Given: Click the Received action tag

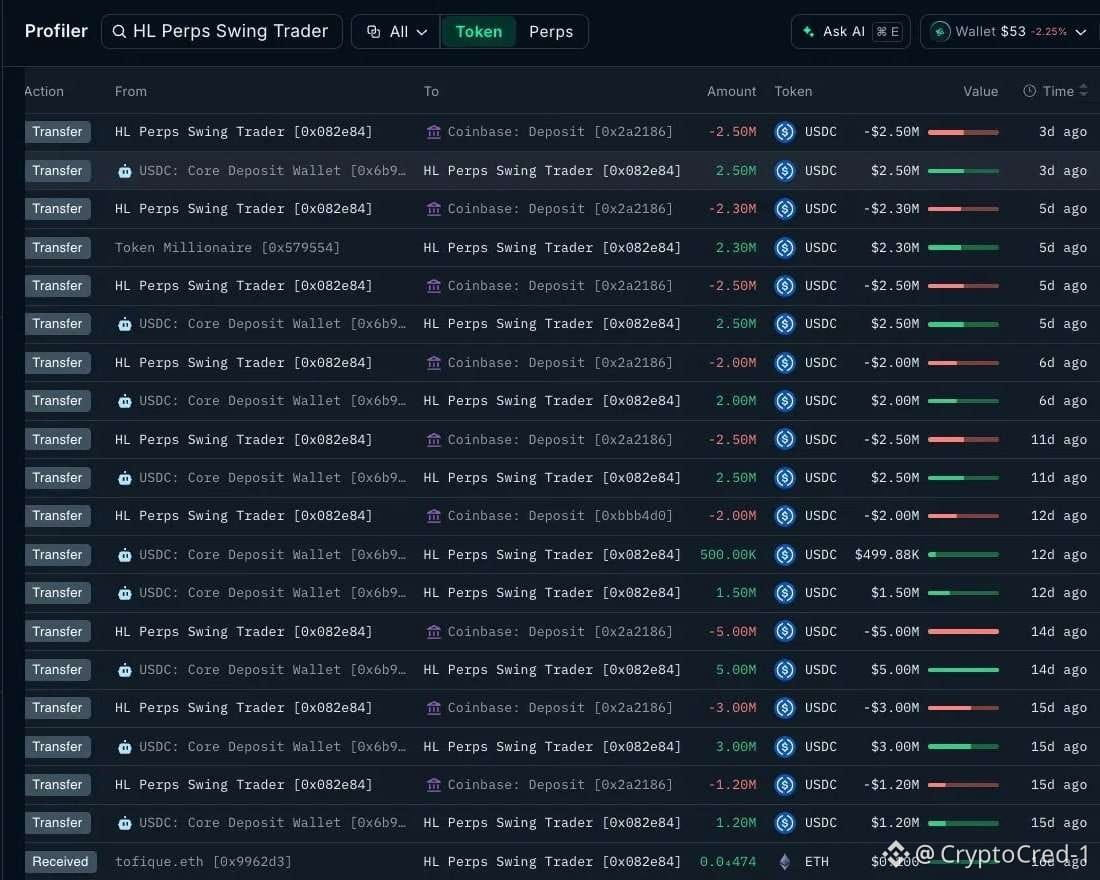Looking at the screenshot, I should click(60, 861).
